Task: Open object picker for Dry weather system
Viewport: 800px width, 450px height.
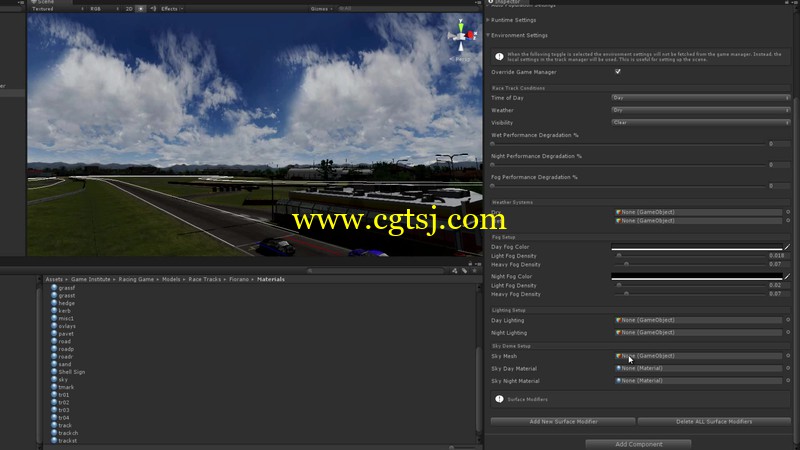Action: click(788, 212)
